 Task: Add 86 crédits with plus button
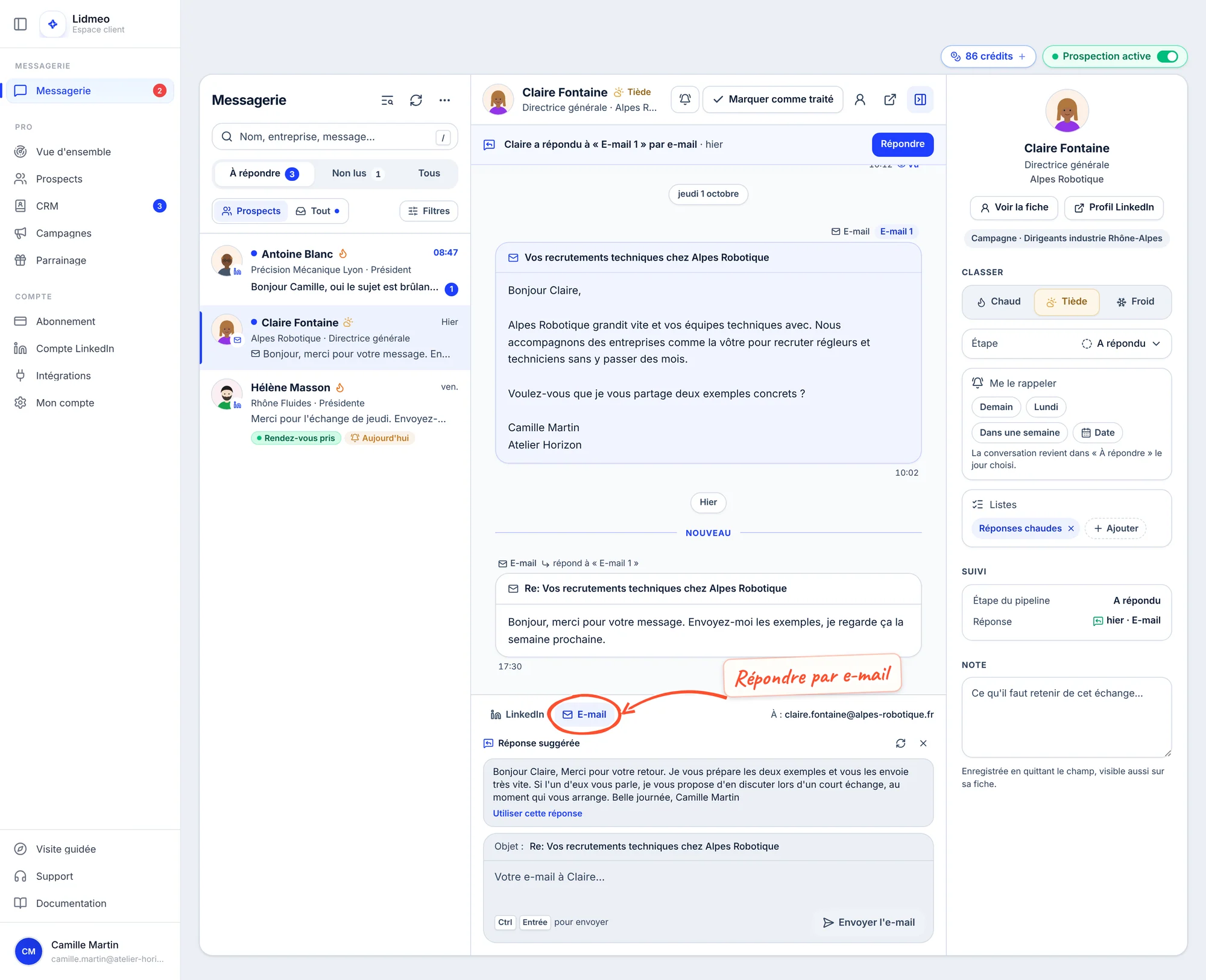pyautogui.click(x=1022, y=56)
